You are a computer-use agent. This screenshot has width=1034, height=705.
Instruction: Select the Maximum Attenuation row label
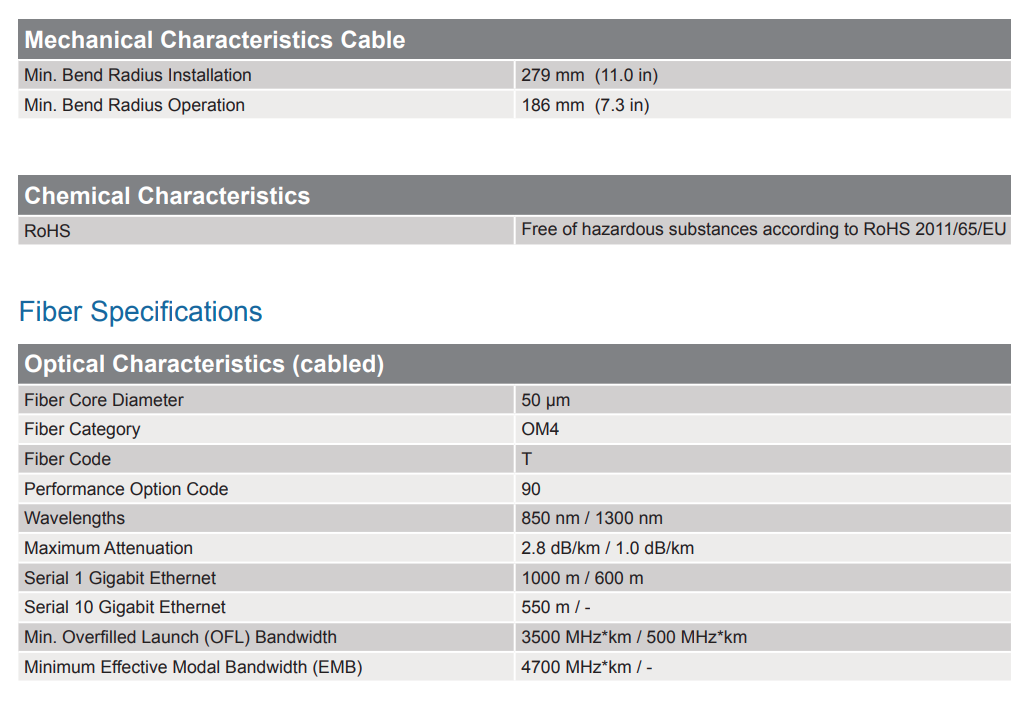click(108, 548)
